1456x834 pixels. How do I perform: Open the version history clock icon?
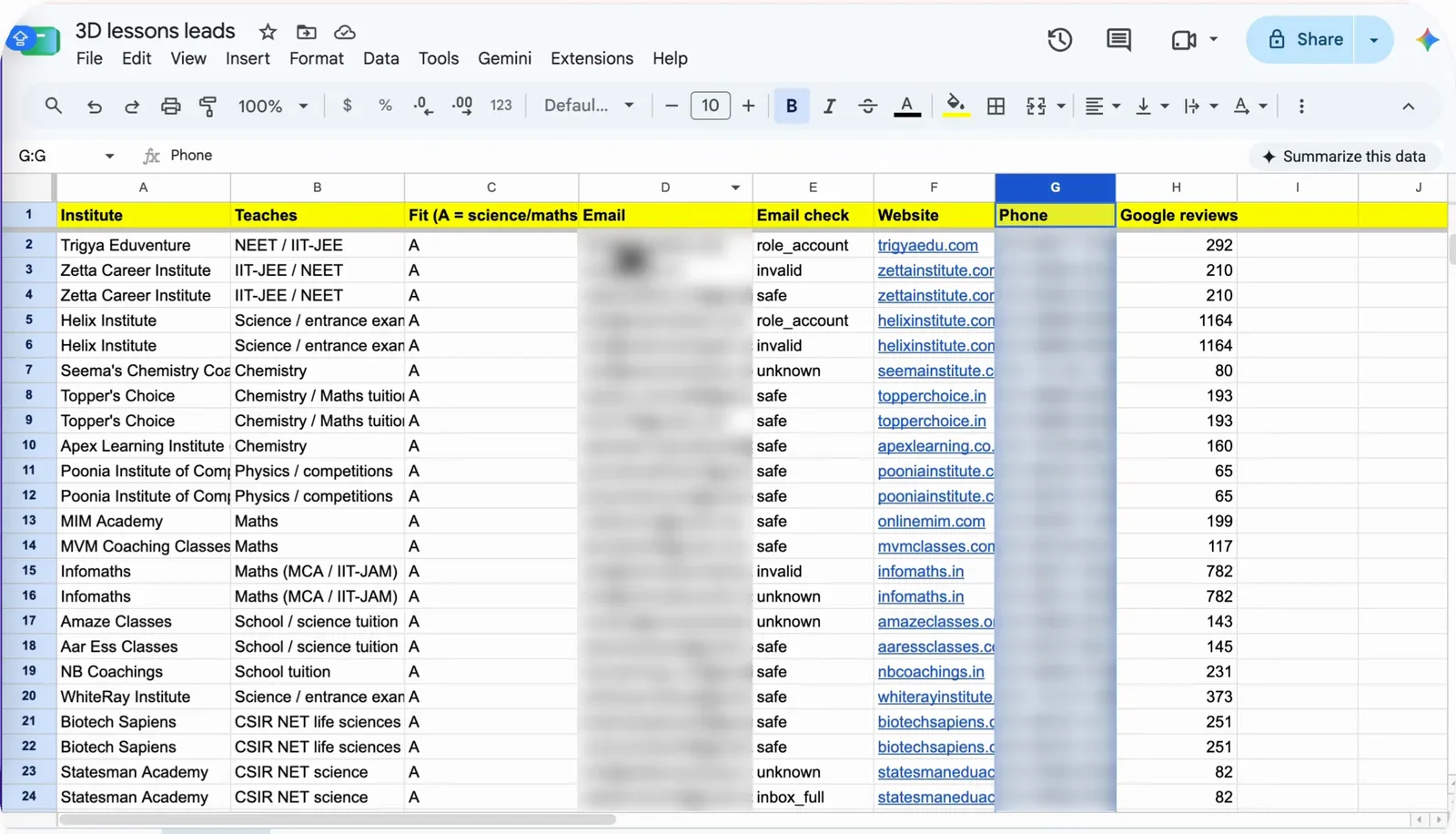1059,39
